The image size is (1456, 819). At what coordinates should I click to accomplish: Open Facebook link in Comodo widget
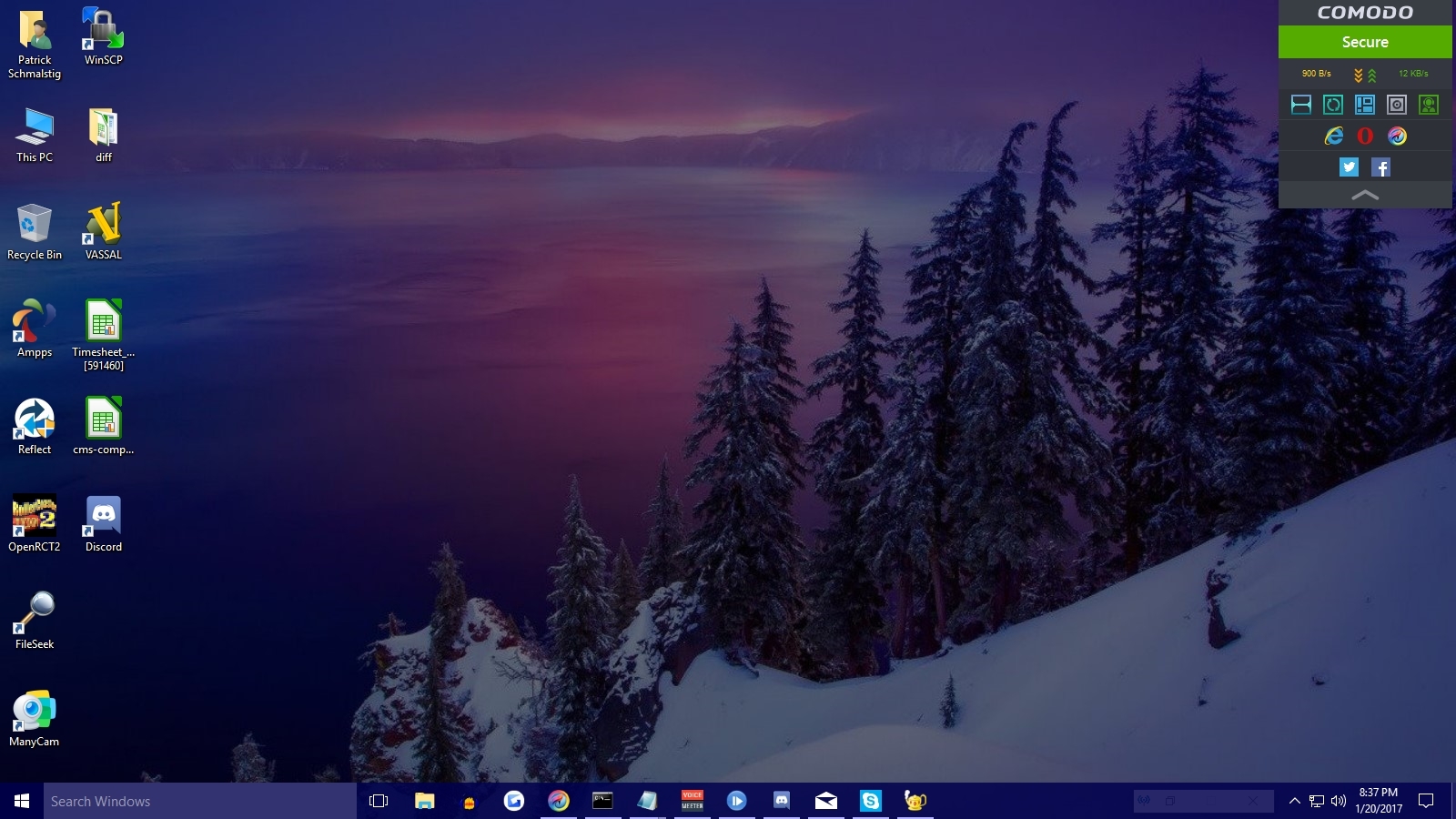(x=1380, y=167)
